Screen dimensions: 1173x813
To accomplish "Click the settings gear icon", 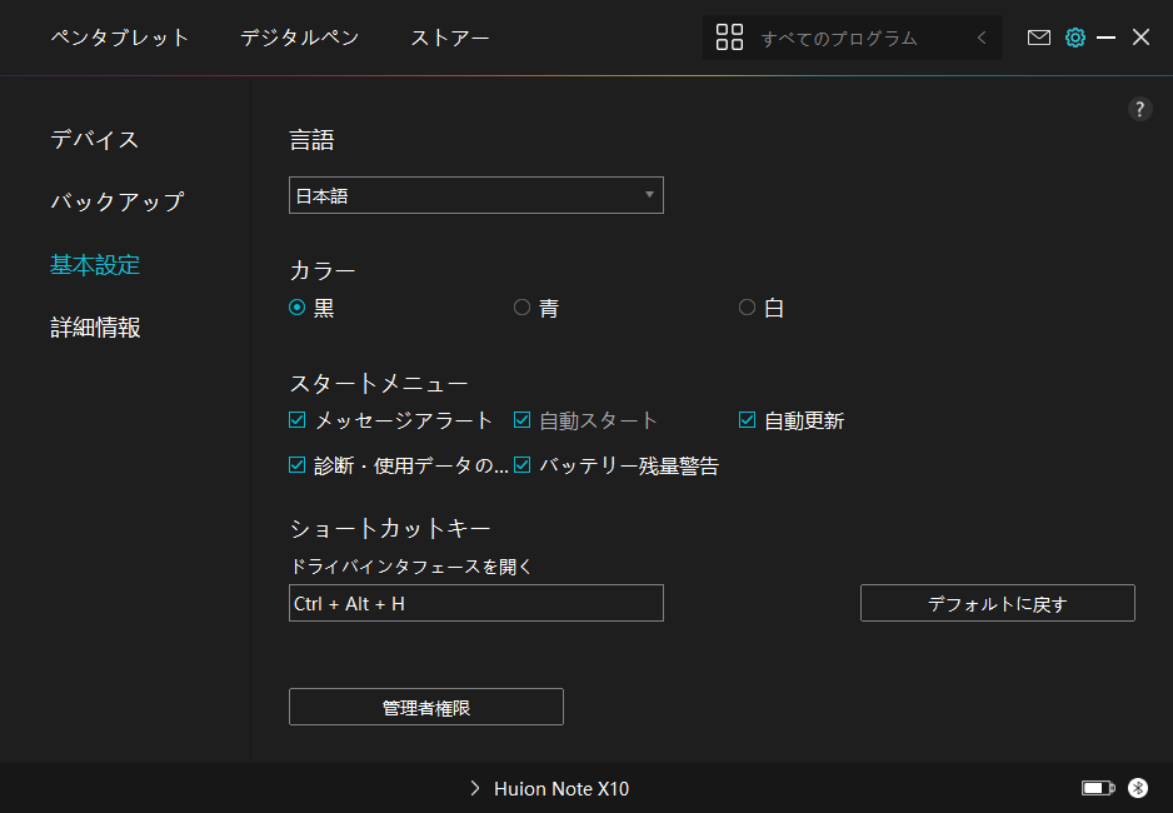I will point(1075,38).
